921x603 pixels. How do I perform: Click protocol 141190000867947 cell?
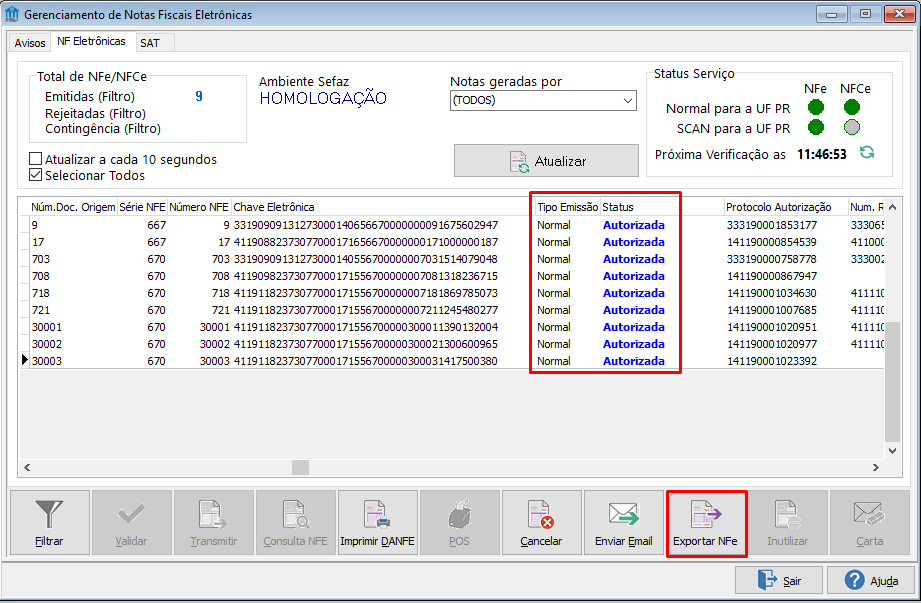pos(772,276)
